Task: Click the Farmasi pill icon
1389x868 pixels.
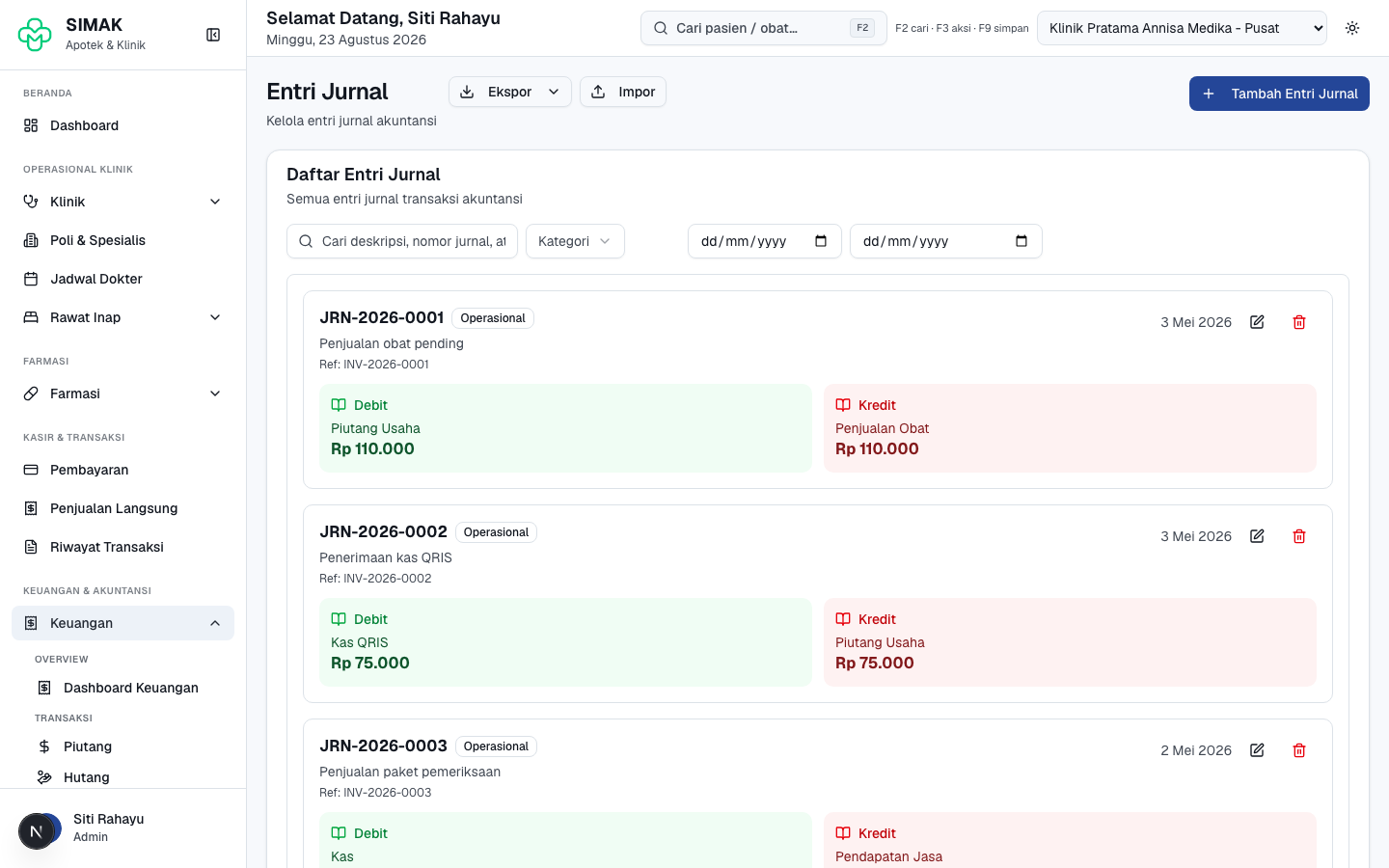Action: click(31, 393)
